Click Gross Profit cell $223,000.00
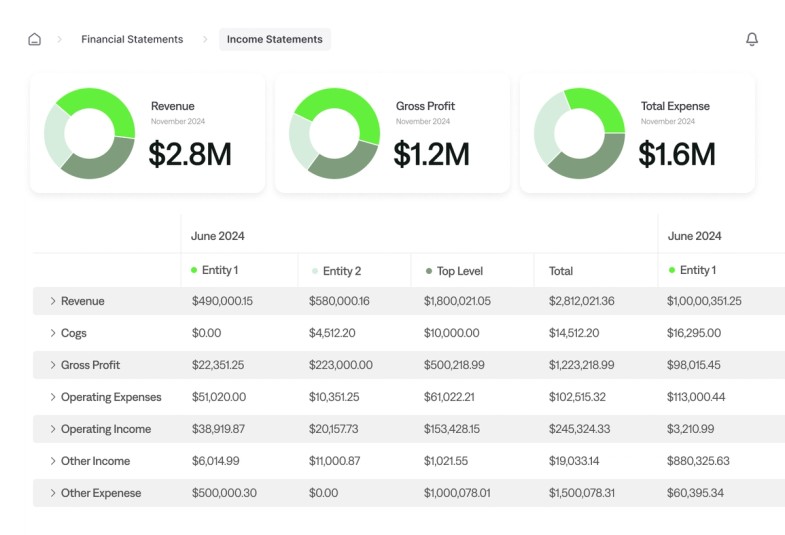The width and height of the screenshot is (785, 535). click(340, 365)
